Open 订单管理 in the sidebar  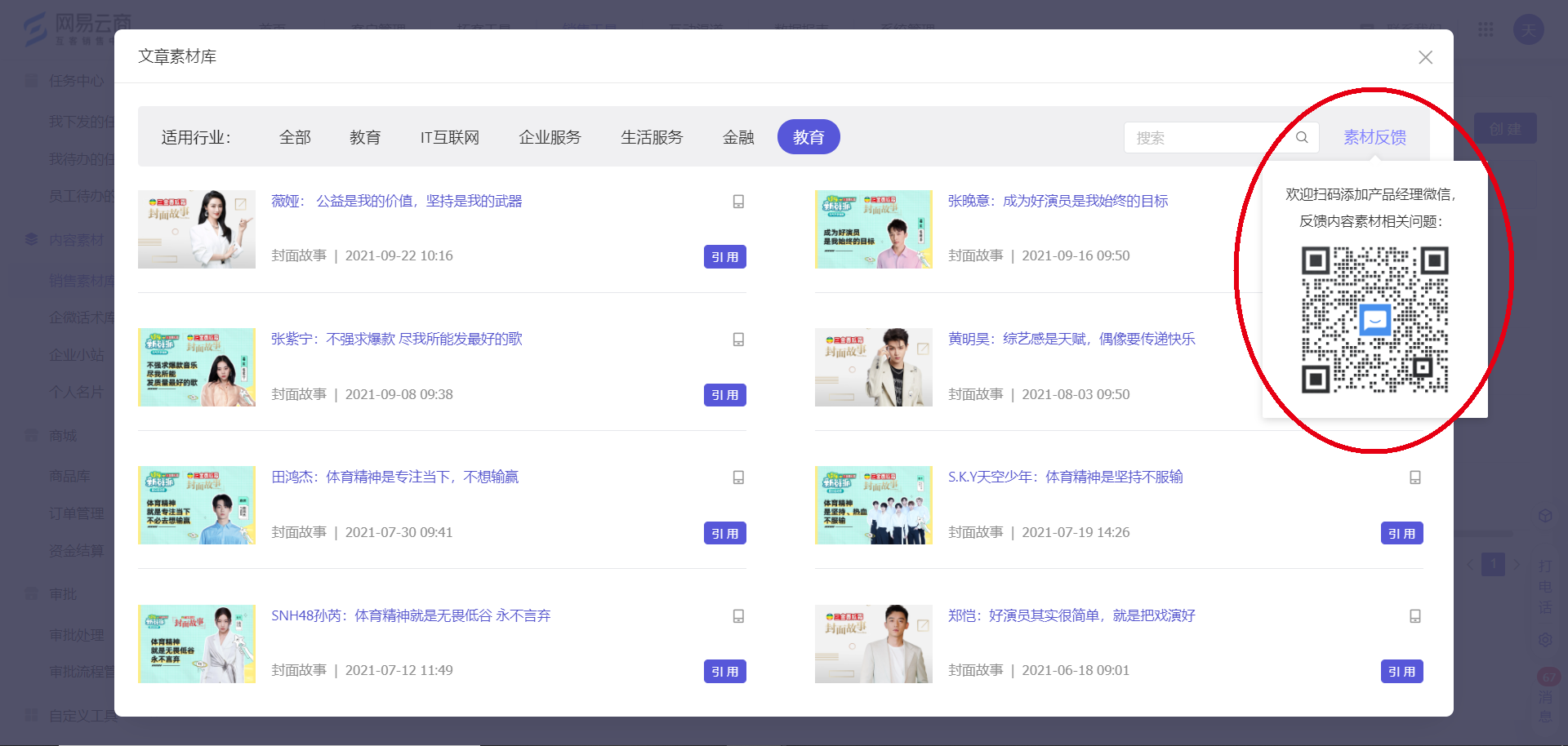[x=76, y=513]
